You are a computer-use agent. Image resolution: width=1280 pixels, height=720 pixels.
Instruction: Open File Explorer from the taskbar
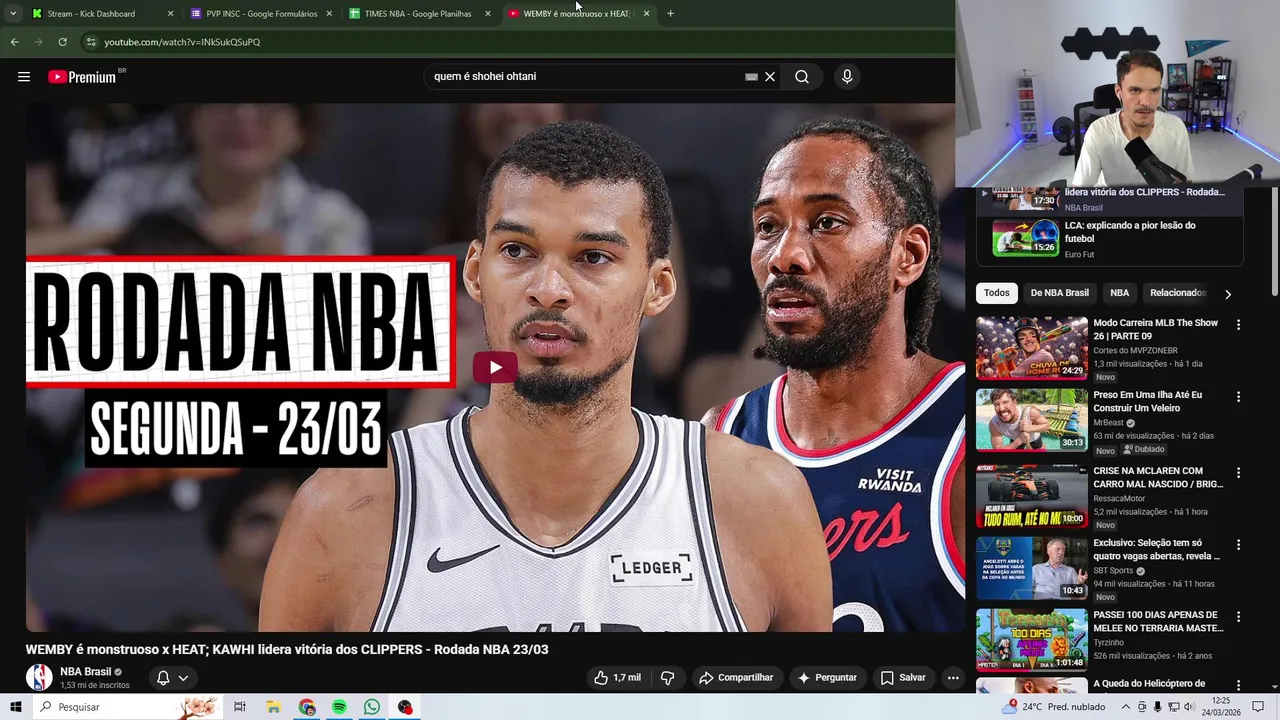click(273, 707)
